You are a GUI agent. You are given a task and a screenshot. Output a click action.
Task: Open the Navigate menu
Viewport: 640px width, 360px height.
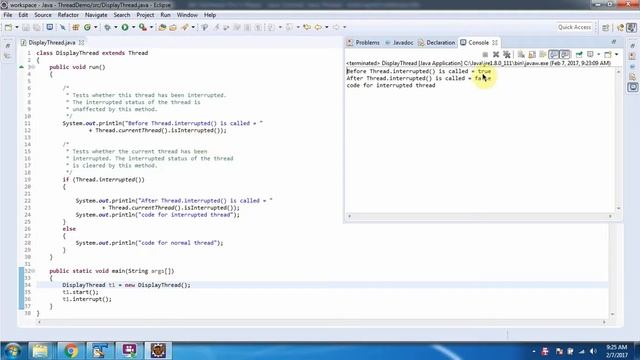click(x=96, y=15)
